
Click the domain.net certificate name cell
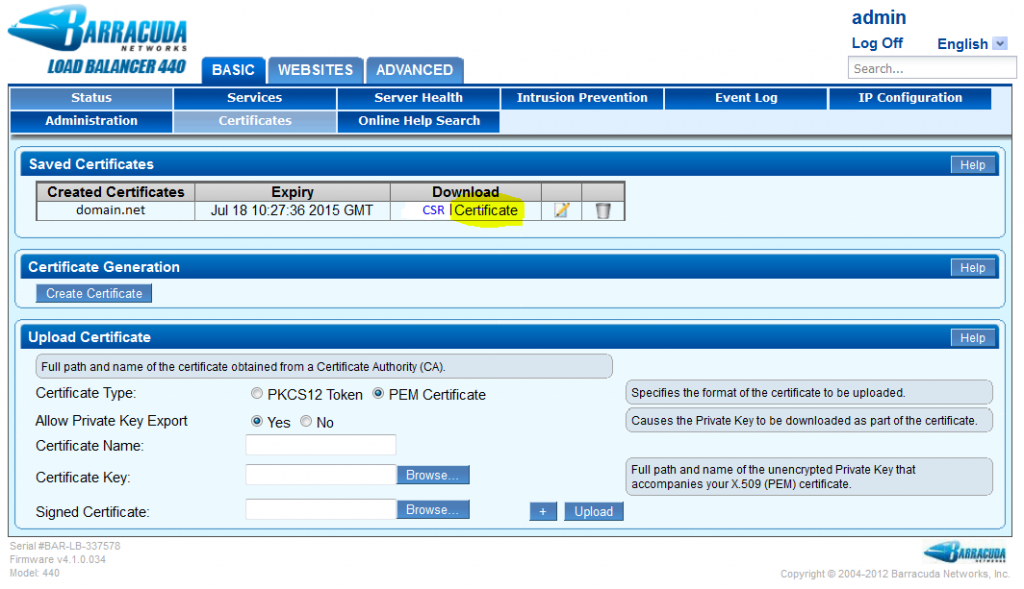(116, 210)
